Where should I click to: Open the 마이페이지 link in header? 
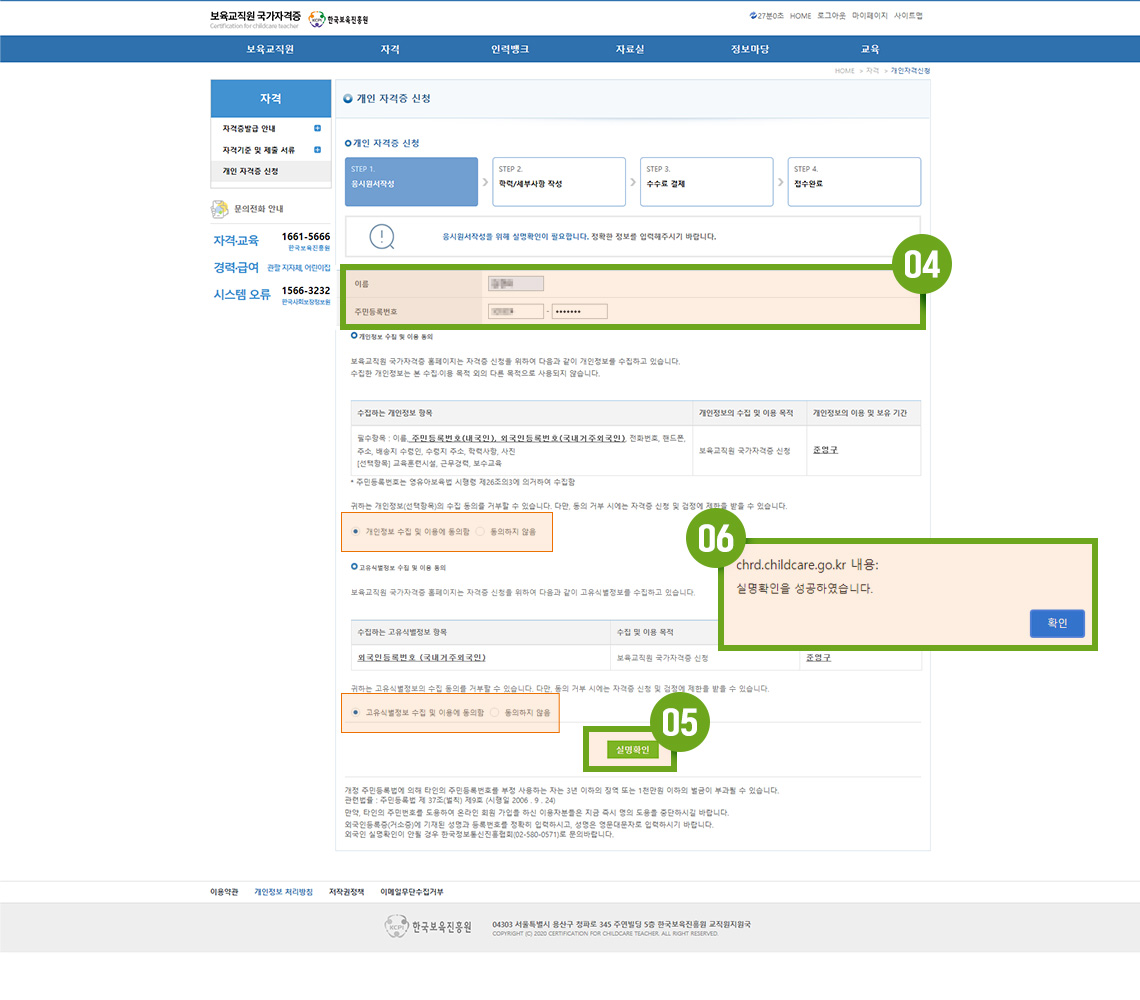pos(869,16)
